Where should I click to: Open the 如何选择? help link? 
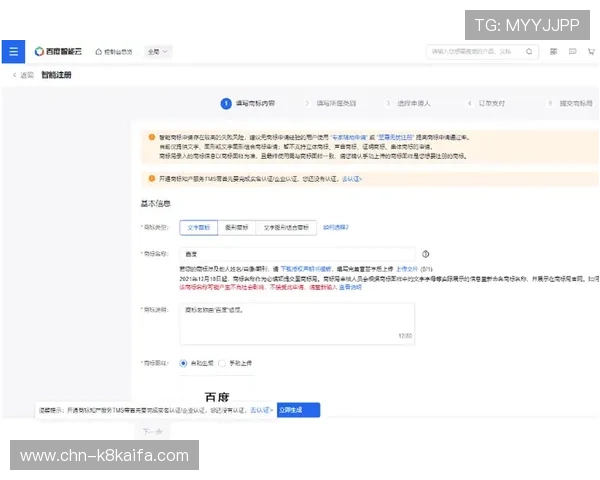coord(336,227)
